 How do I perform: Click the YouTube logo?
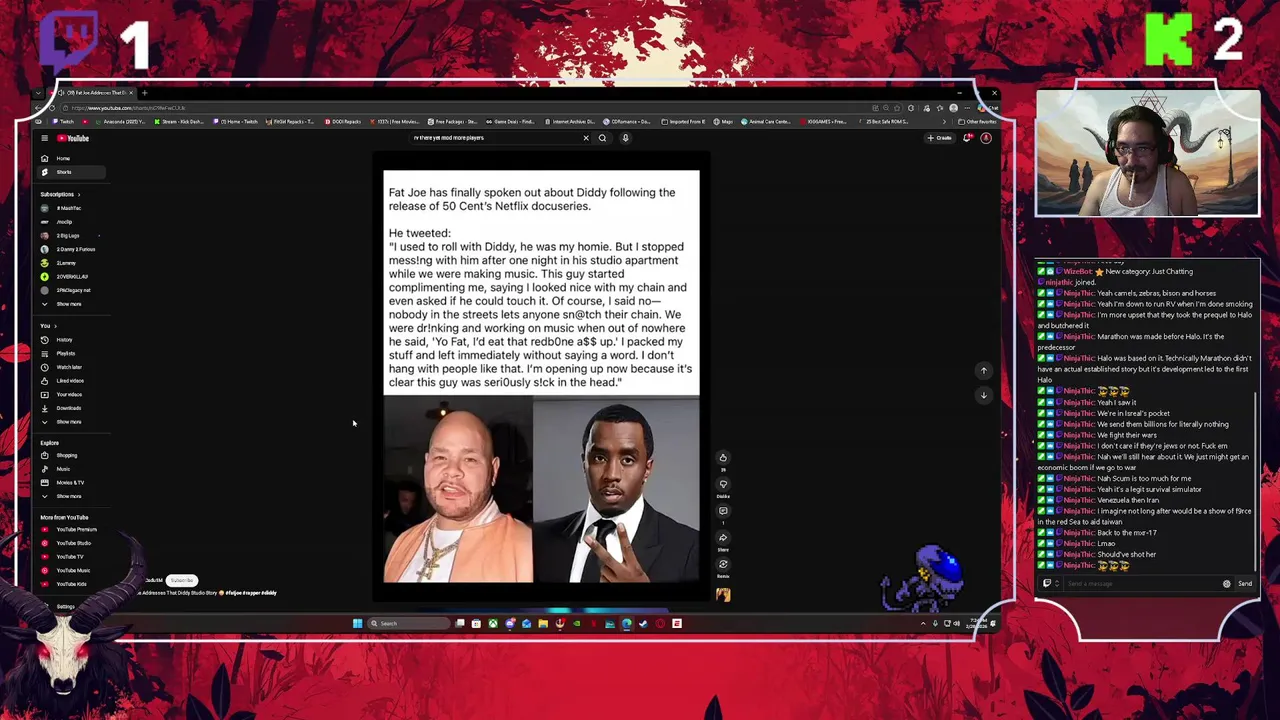coord(73,138)
